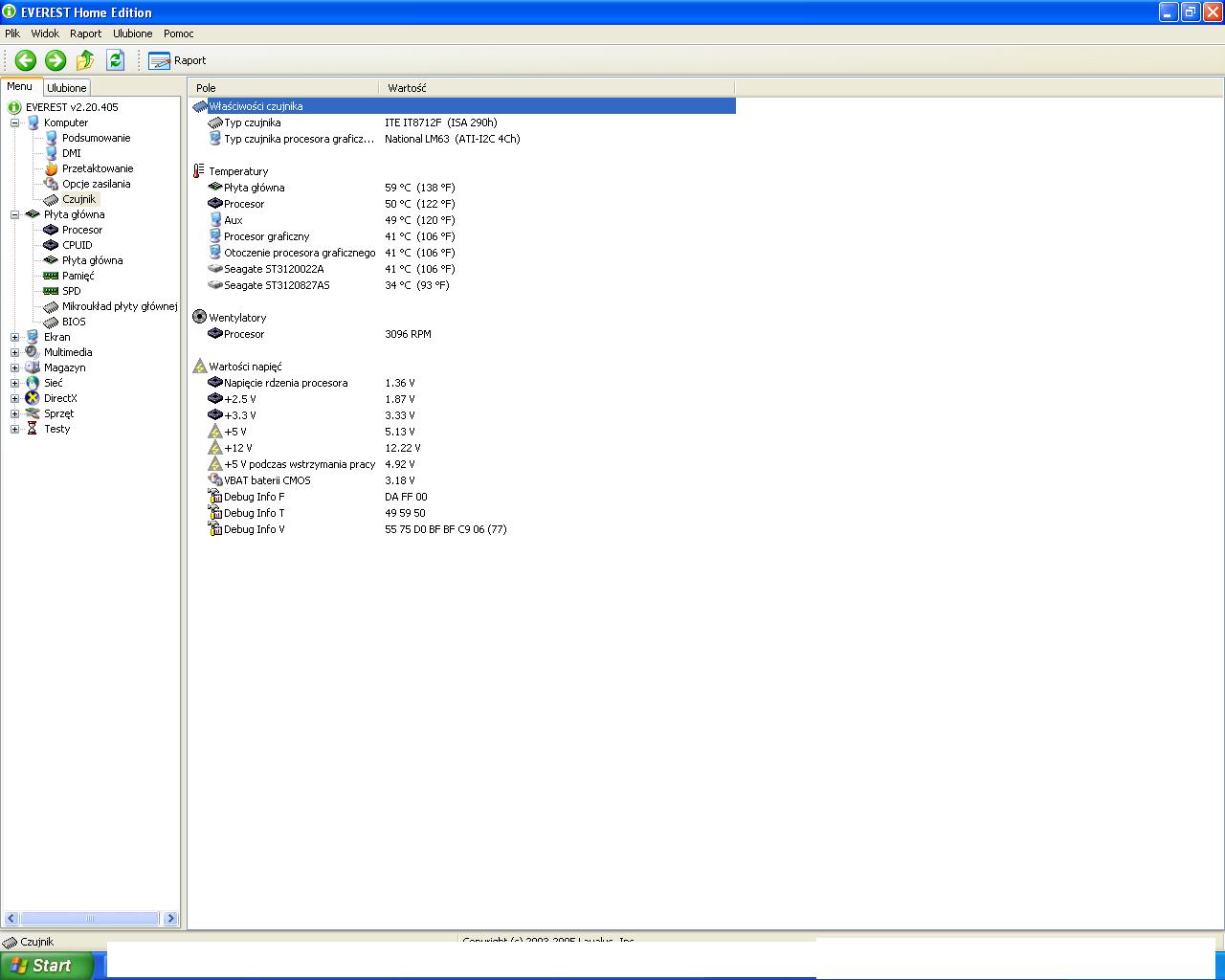Click the 3096 RPM fan value
1225x980 pixels.
408,334
